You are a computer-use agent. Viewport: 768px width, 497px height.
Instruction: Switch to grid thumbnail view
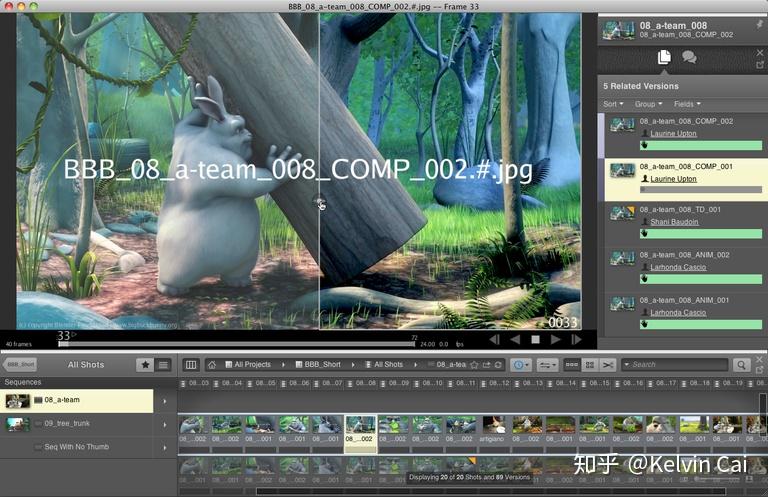[590, 365]
